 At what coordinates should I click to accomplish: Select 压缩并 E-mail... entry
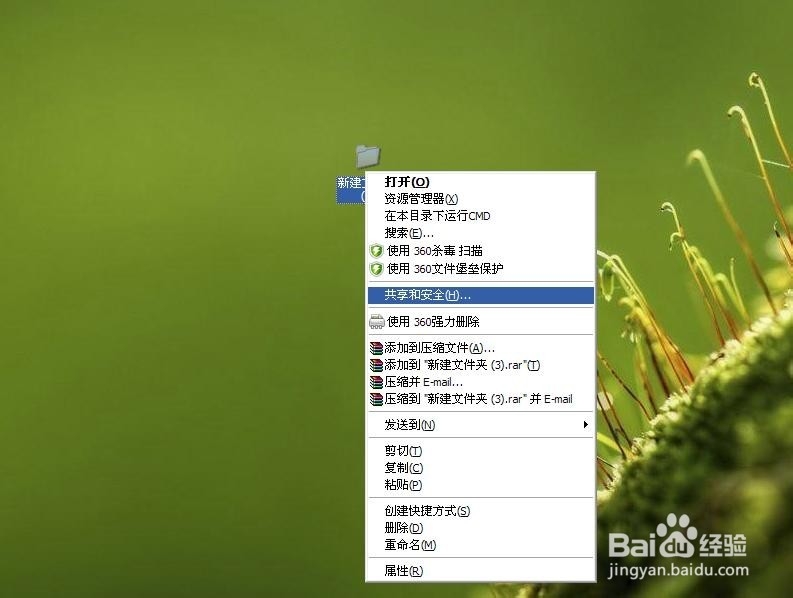[x=480, y=382]
